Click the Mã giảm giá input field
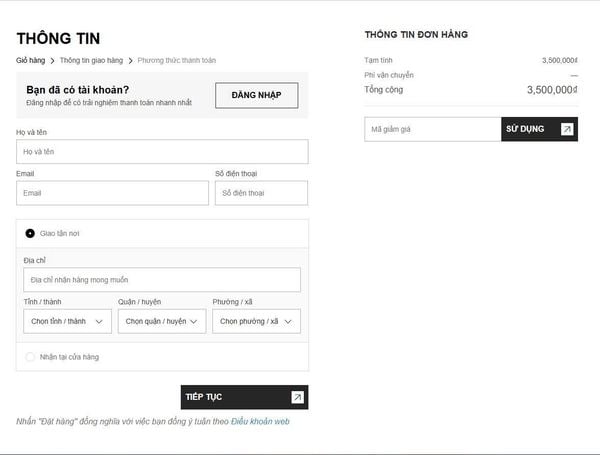 433,129
